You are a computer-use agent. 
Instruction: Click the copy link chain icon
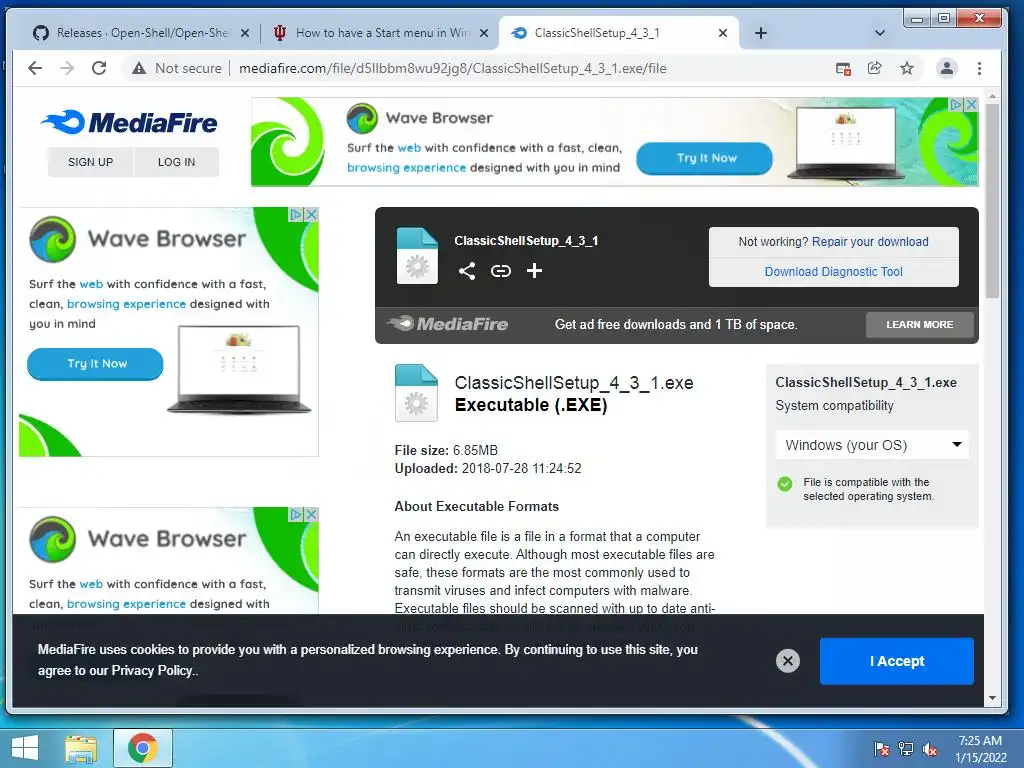pyautogui.click(x=501, y=271)
